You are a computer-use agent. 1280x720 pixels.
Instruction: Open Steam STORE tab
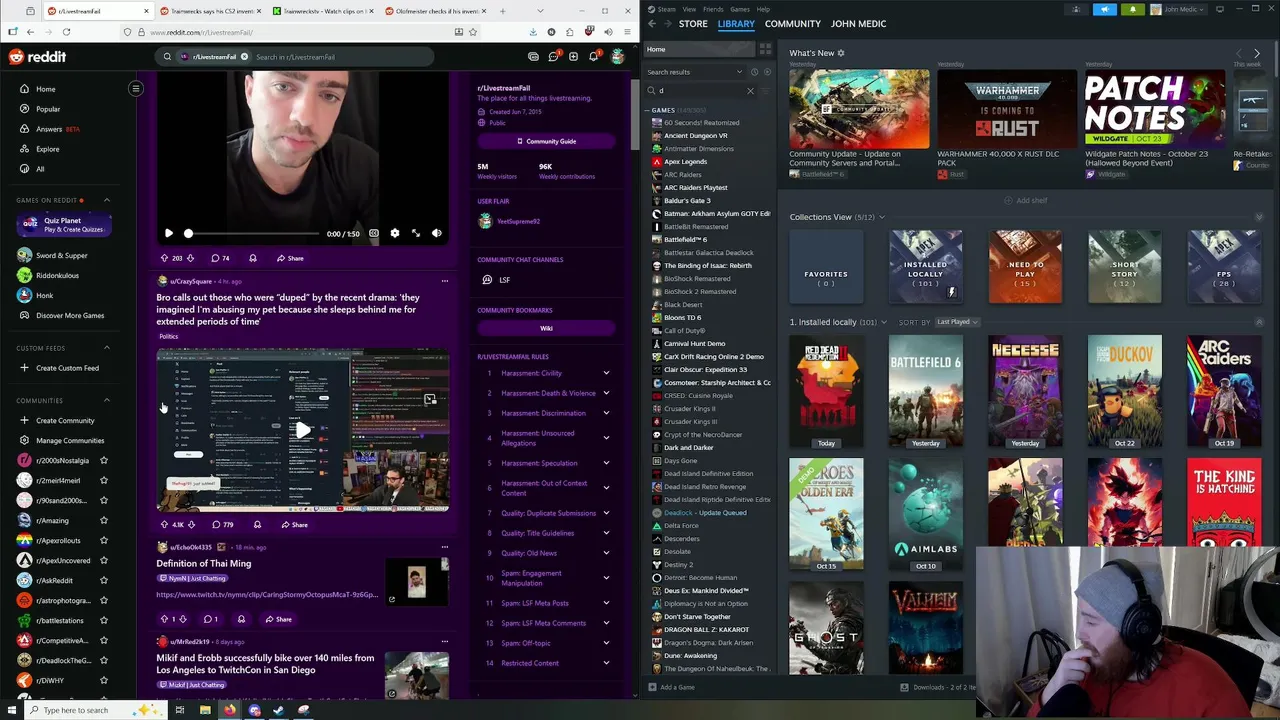[693, 23]
